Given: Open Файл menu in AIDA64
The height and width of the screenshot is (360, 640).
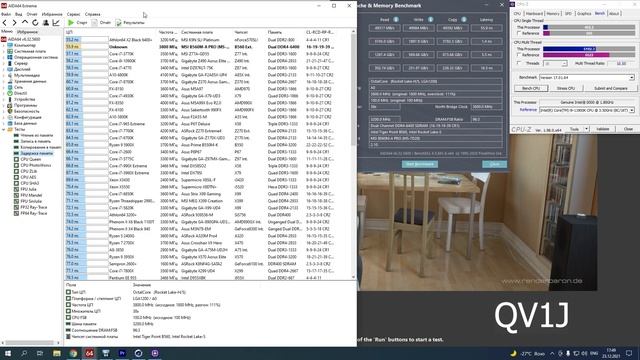Looking at the screenshot, I should 6,14.
